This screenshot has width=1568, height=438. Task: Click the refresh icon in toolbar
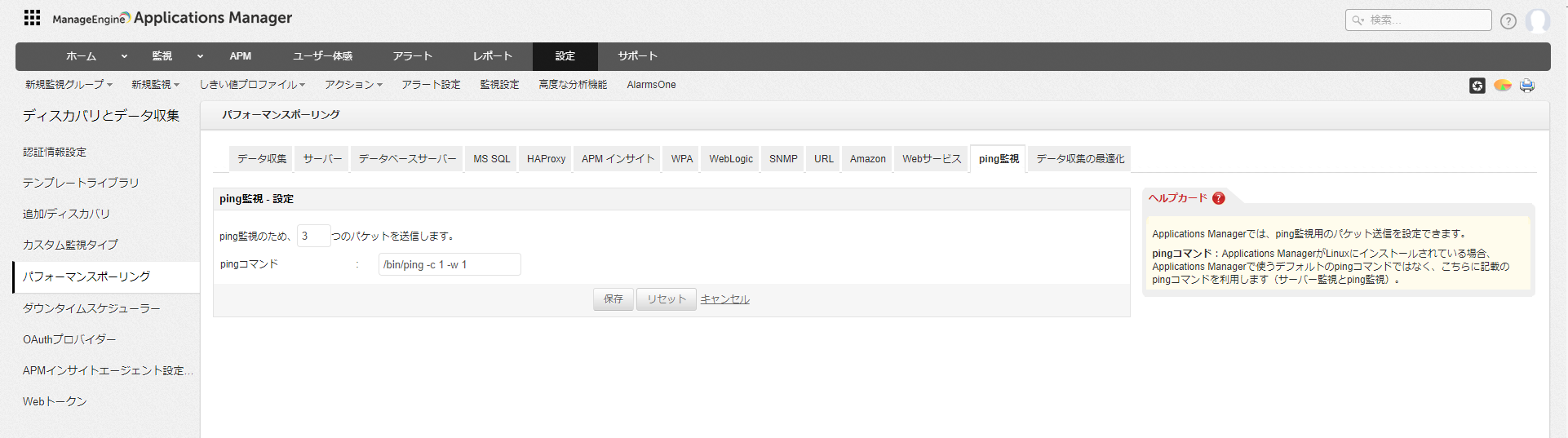point(1477,86)
